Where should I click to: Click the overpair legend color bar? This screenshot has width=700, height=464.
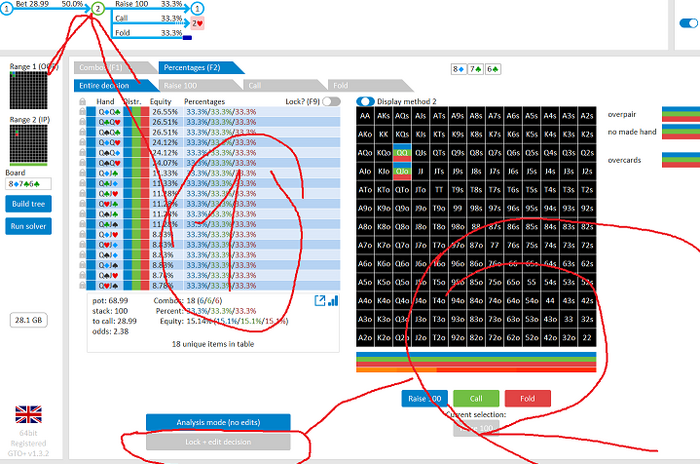tap(681, 114)
